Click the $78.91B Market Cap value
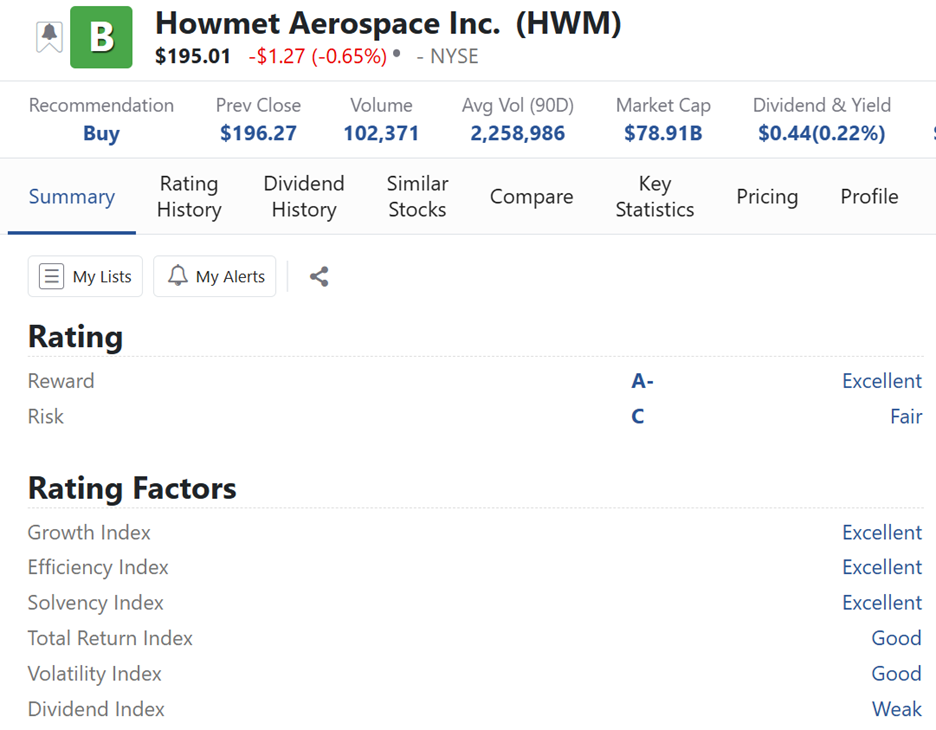The height and width of the screenshot is (730, 936). coord(662,134)
